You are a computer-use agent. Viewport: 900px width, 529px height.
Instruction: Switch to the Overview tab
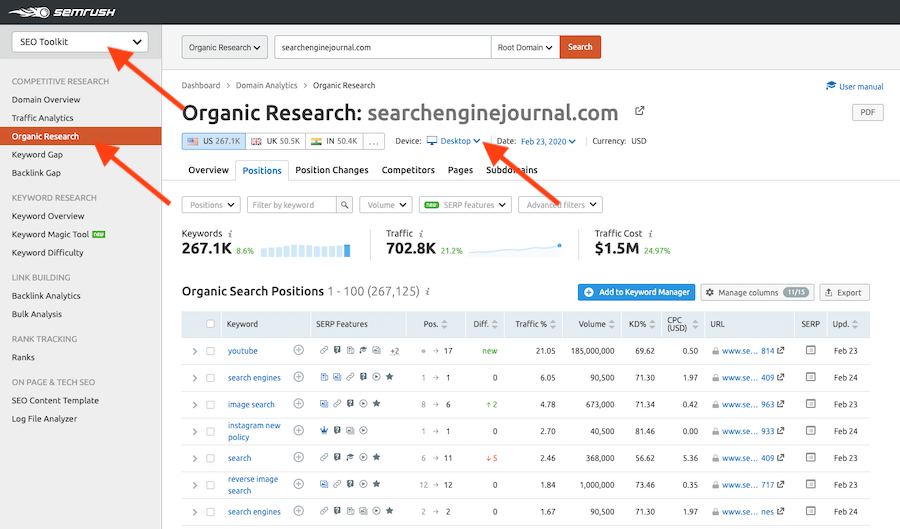(208, 170)
